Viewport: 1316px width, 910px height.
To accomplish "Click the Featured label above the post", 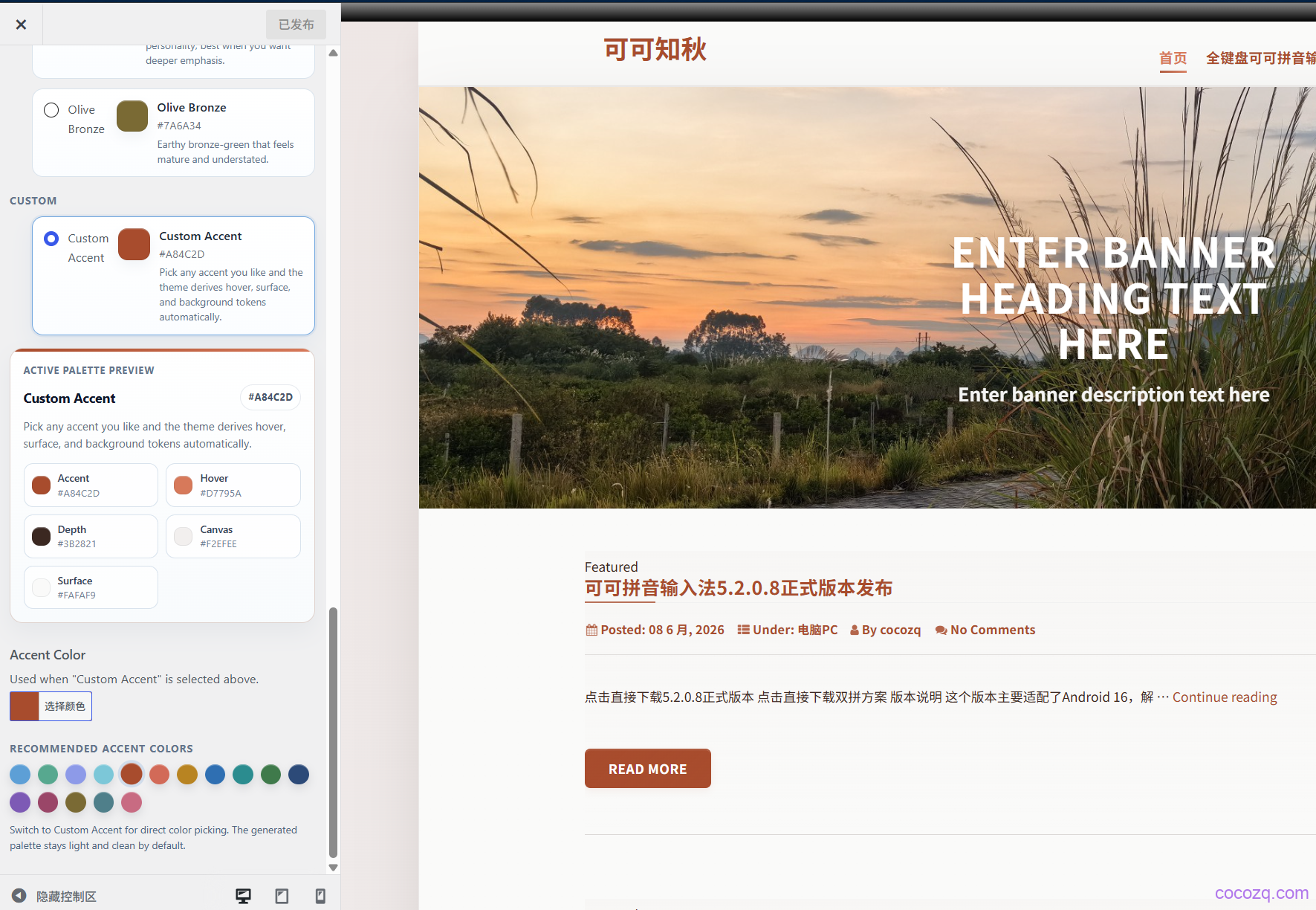I will (x=611, y=567).
